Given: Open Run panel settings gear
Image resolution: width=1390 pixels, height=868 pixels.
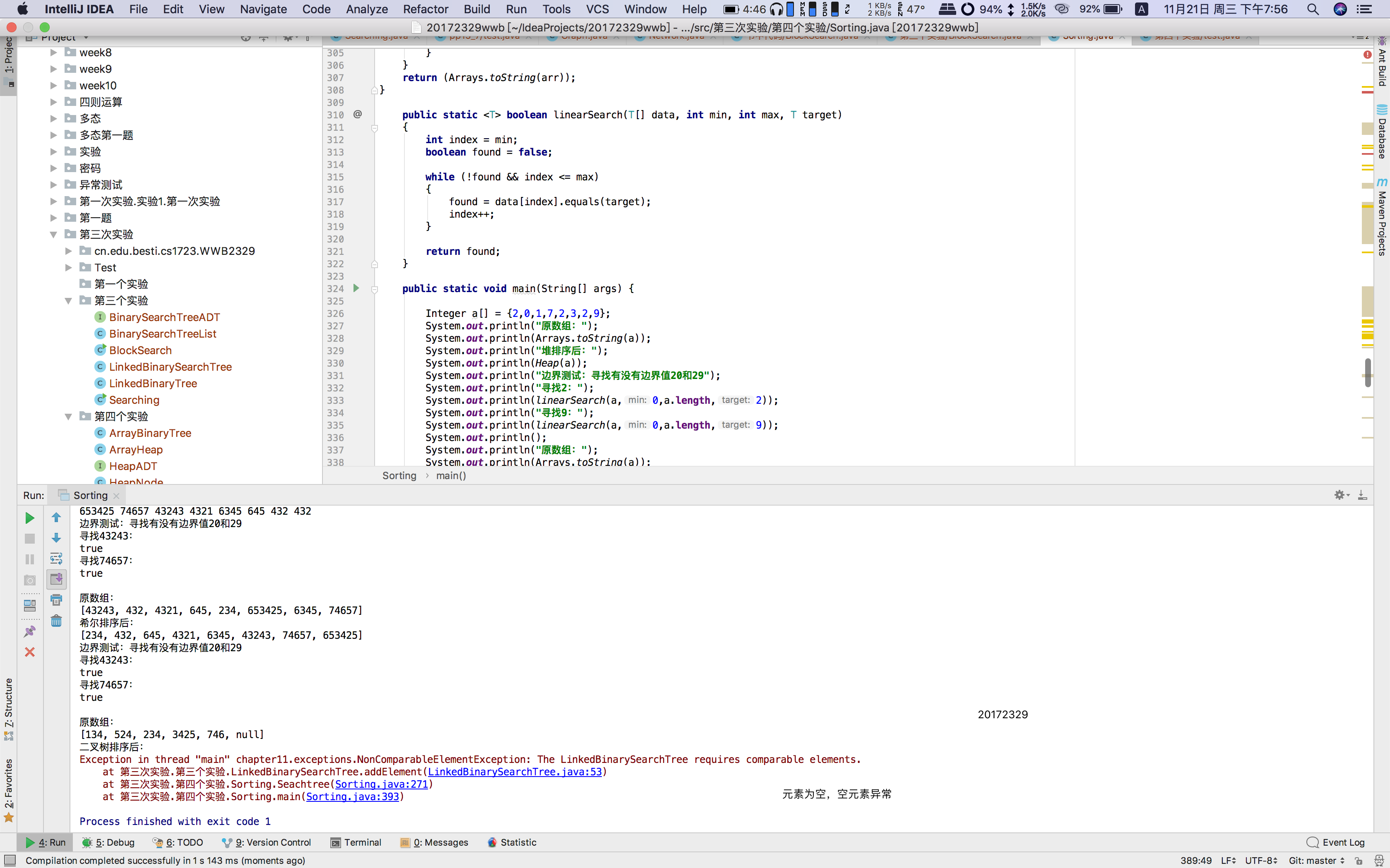Looking at the screenshot, I should pos(1341,495).
